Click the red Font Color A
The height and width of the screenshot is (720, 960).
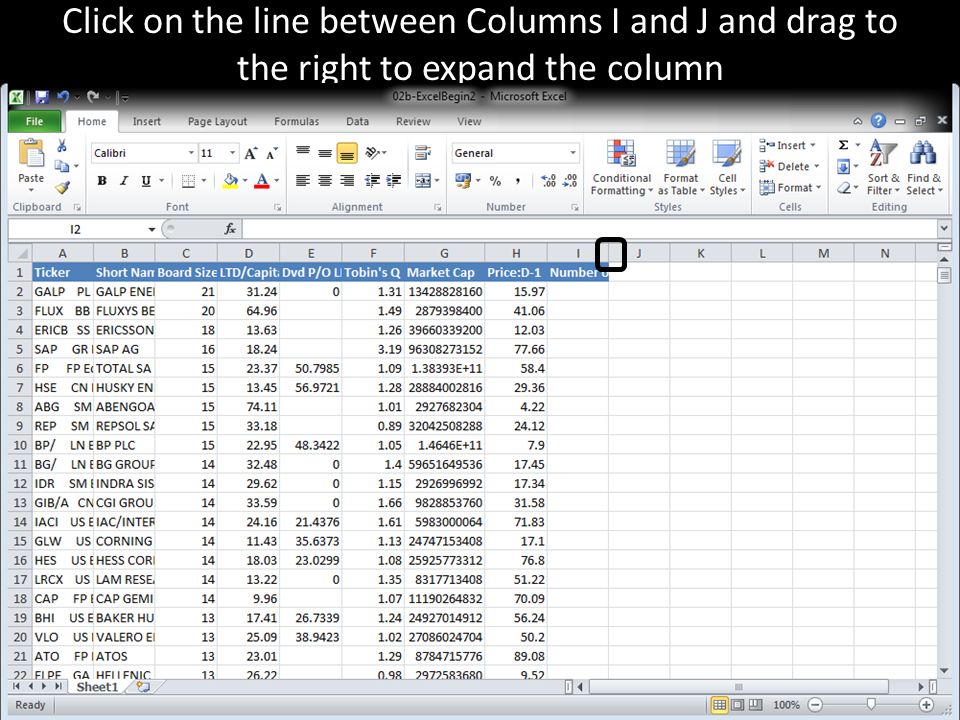point(261,181)
